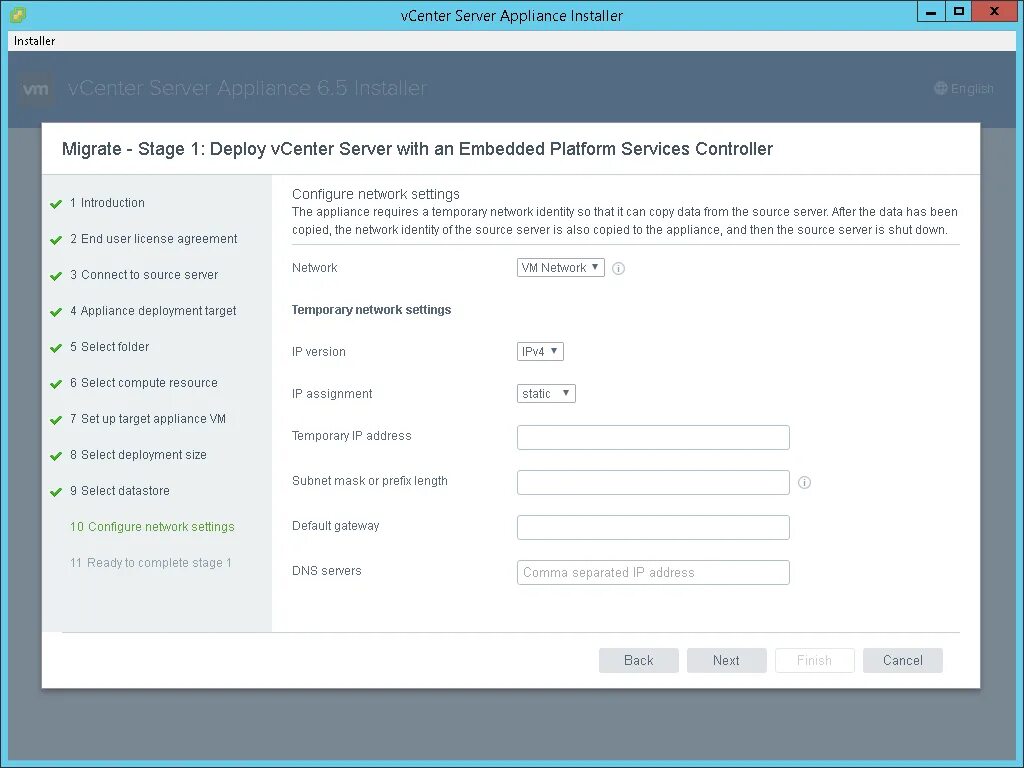
Task: Go to step 1 Introduction
Action: point(107,203)
